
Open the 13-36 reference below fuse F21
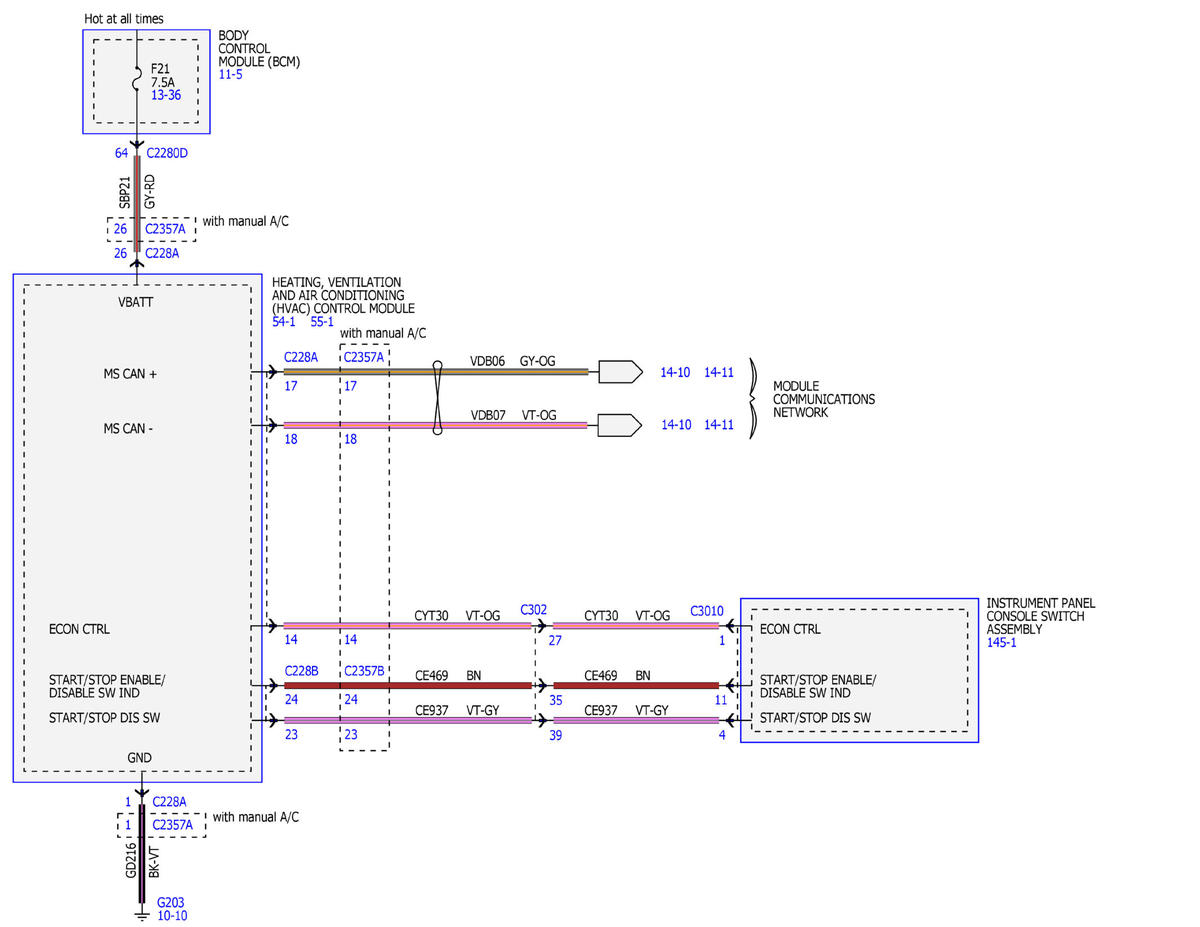(x=166, y=95)
